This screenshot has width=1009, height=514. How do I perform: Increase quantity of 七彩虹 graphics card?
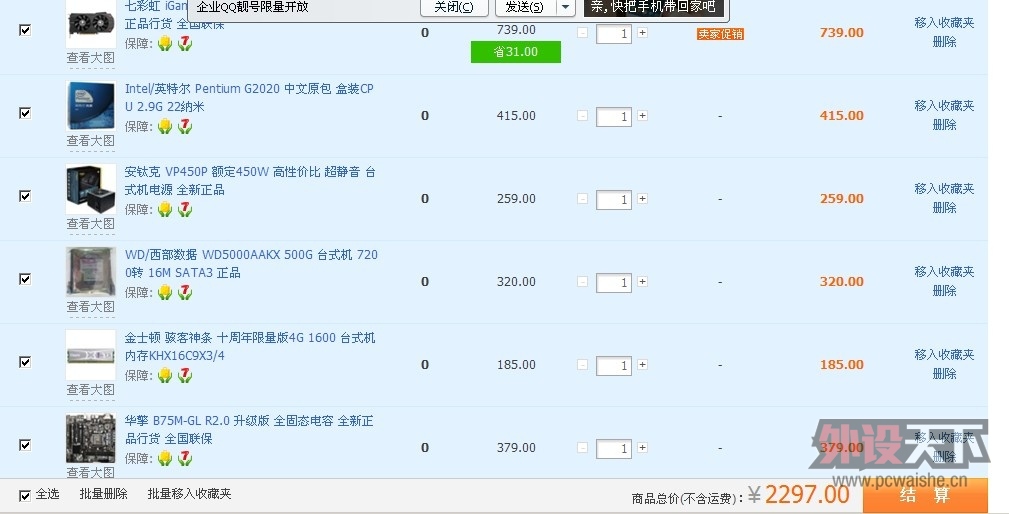tap(642, 33)
